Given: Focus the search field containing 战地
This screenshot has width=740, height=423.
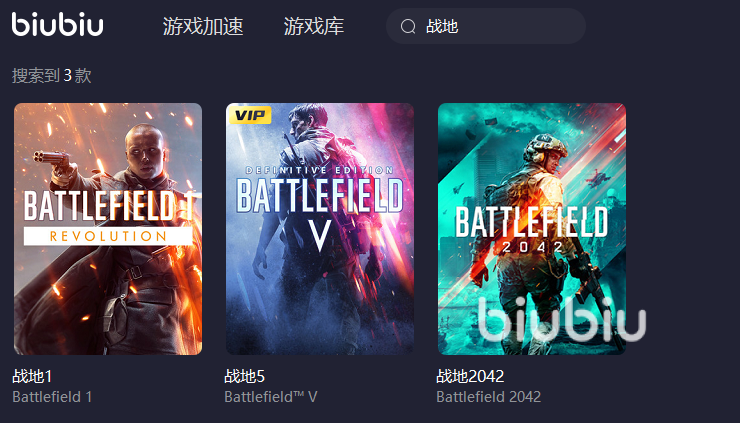Looking at the screenshot, I should coord(486,26).
